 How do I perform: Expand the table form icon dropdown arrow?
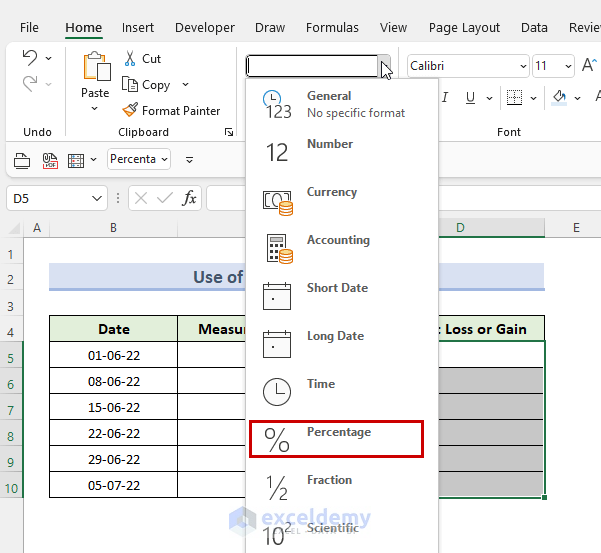94,159
